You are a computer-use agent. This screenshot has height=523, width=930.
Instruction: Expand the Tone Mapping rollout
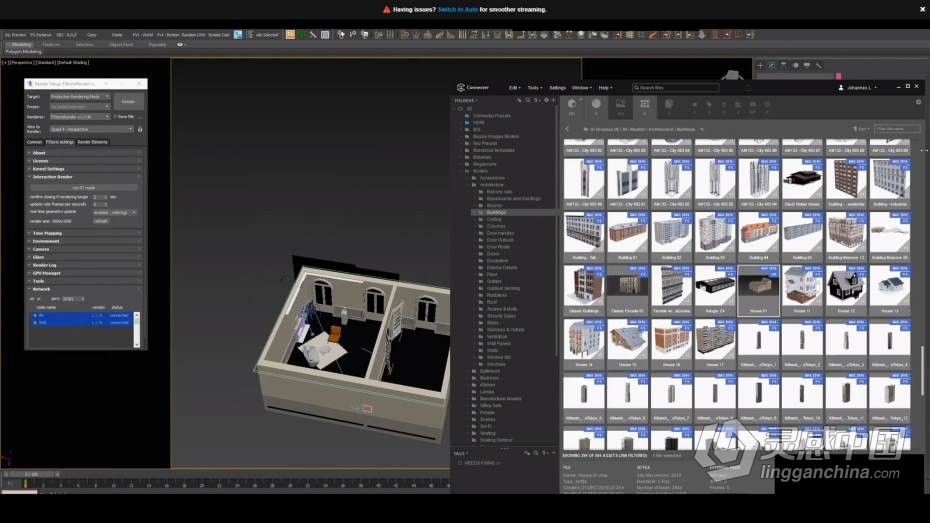click(x=84, y=234)
